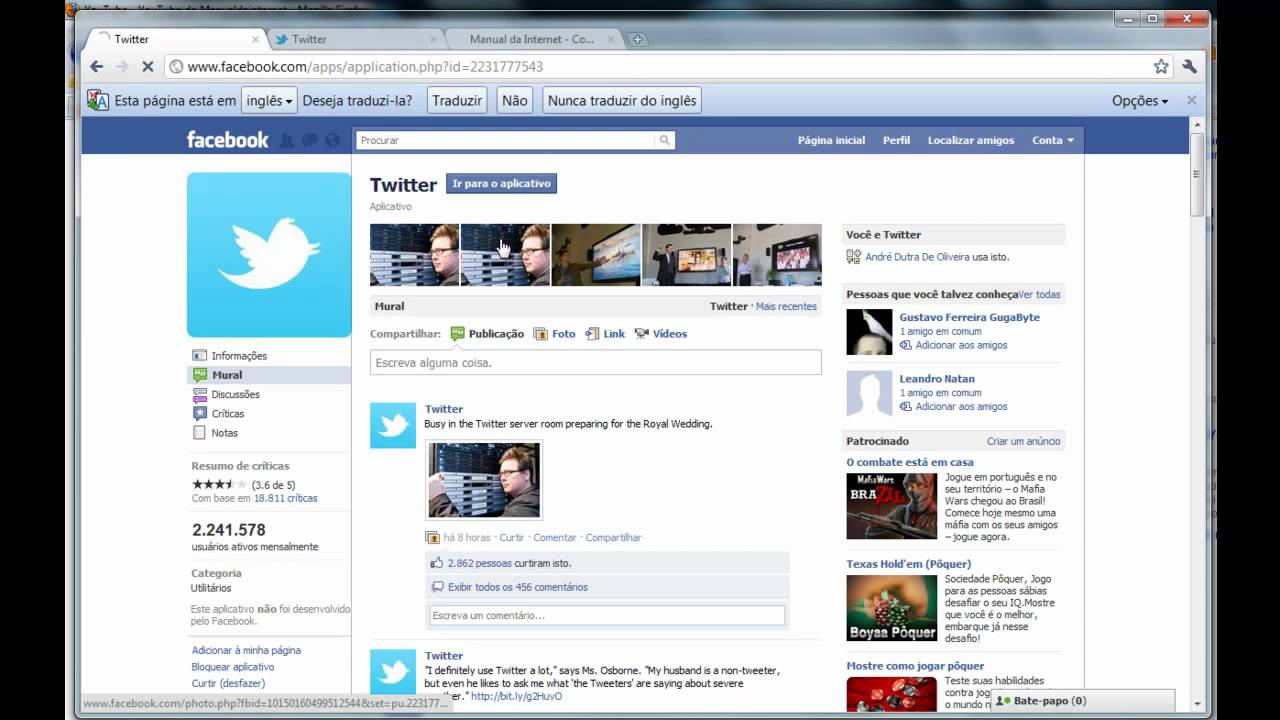Click Traduzir button
The image size is (1280, 720).
pos(457,100)
